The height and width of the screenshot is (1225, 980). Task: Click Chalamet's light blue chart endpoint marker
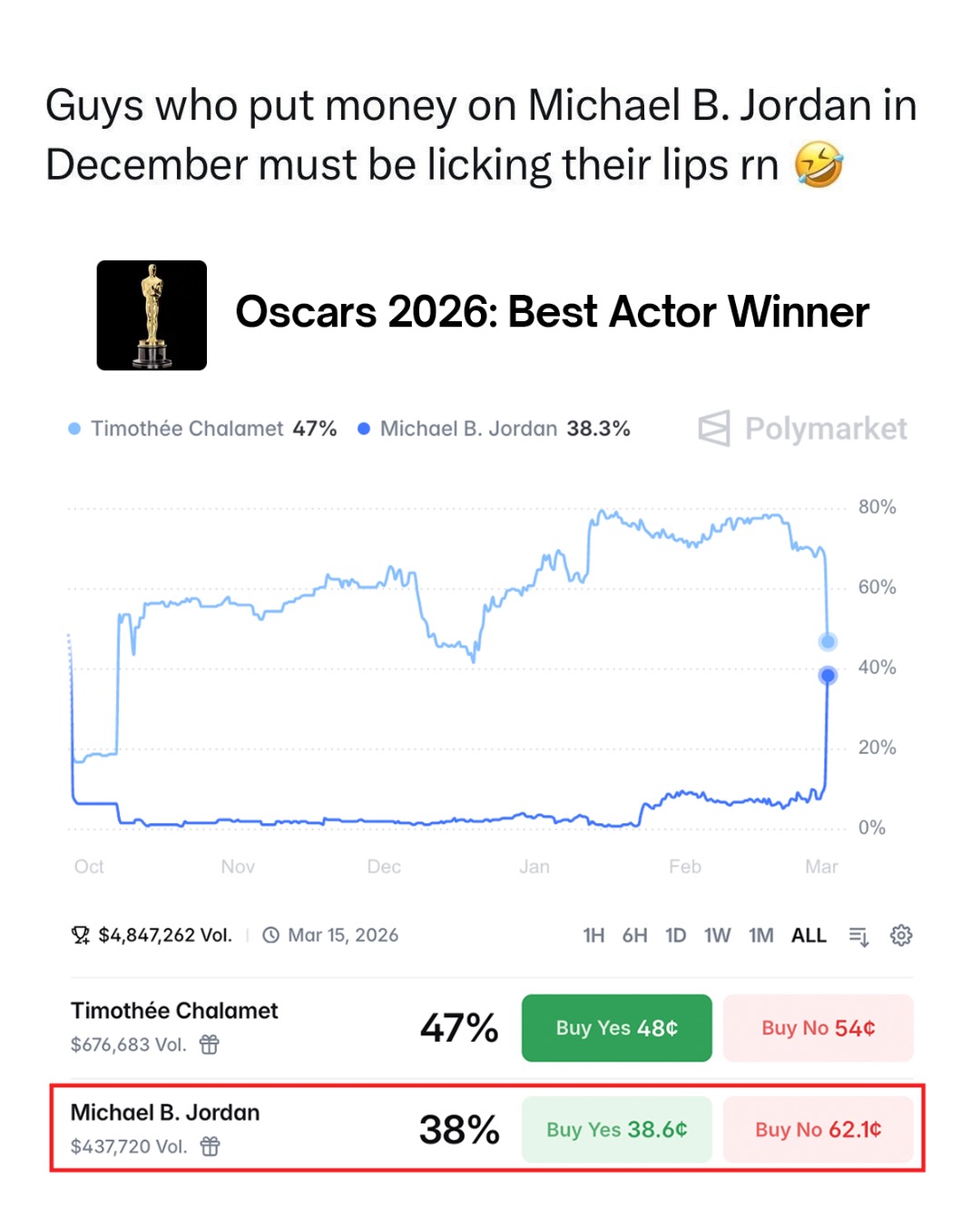828,642
